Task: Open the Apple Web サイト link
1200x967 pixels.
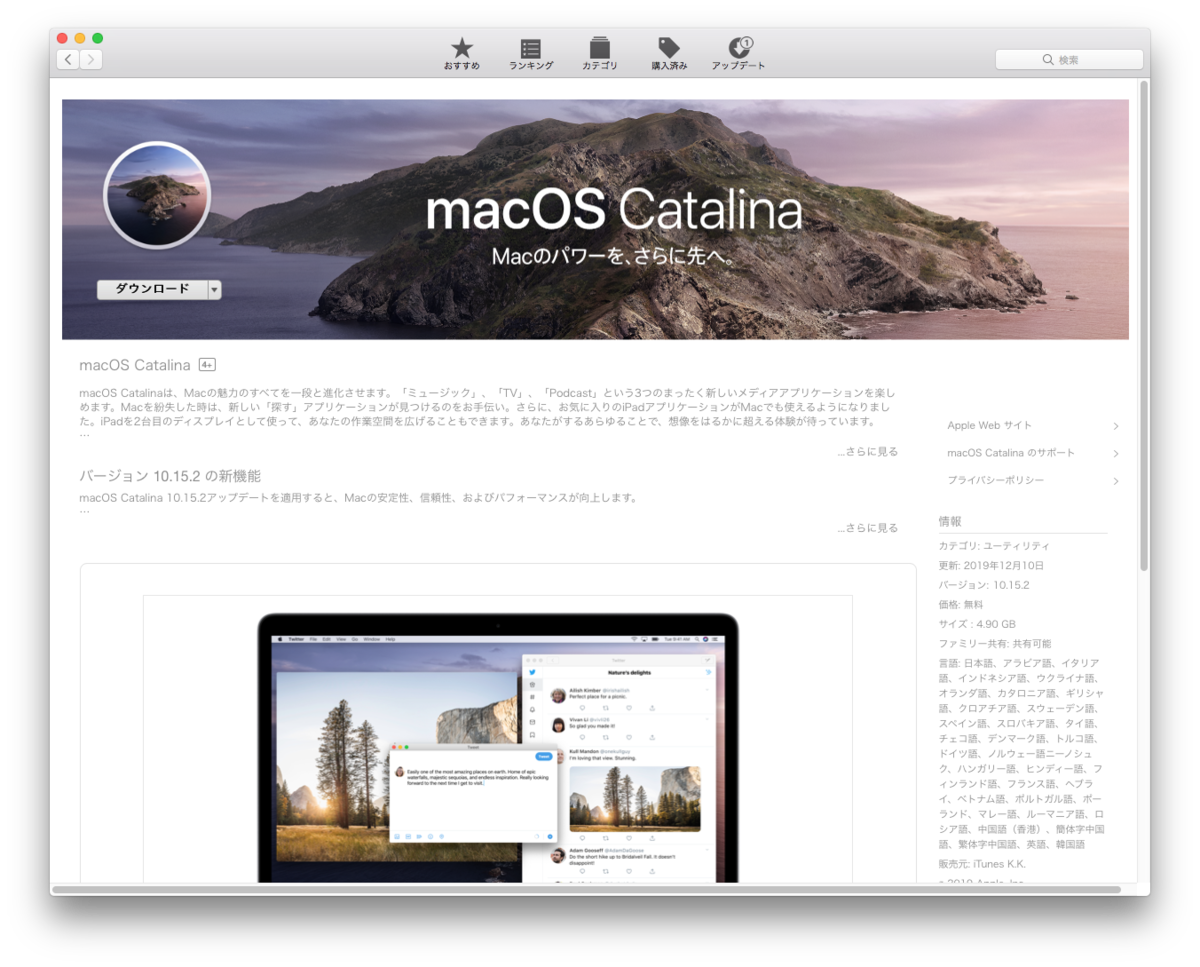Action: (990, 426)
